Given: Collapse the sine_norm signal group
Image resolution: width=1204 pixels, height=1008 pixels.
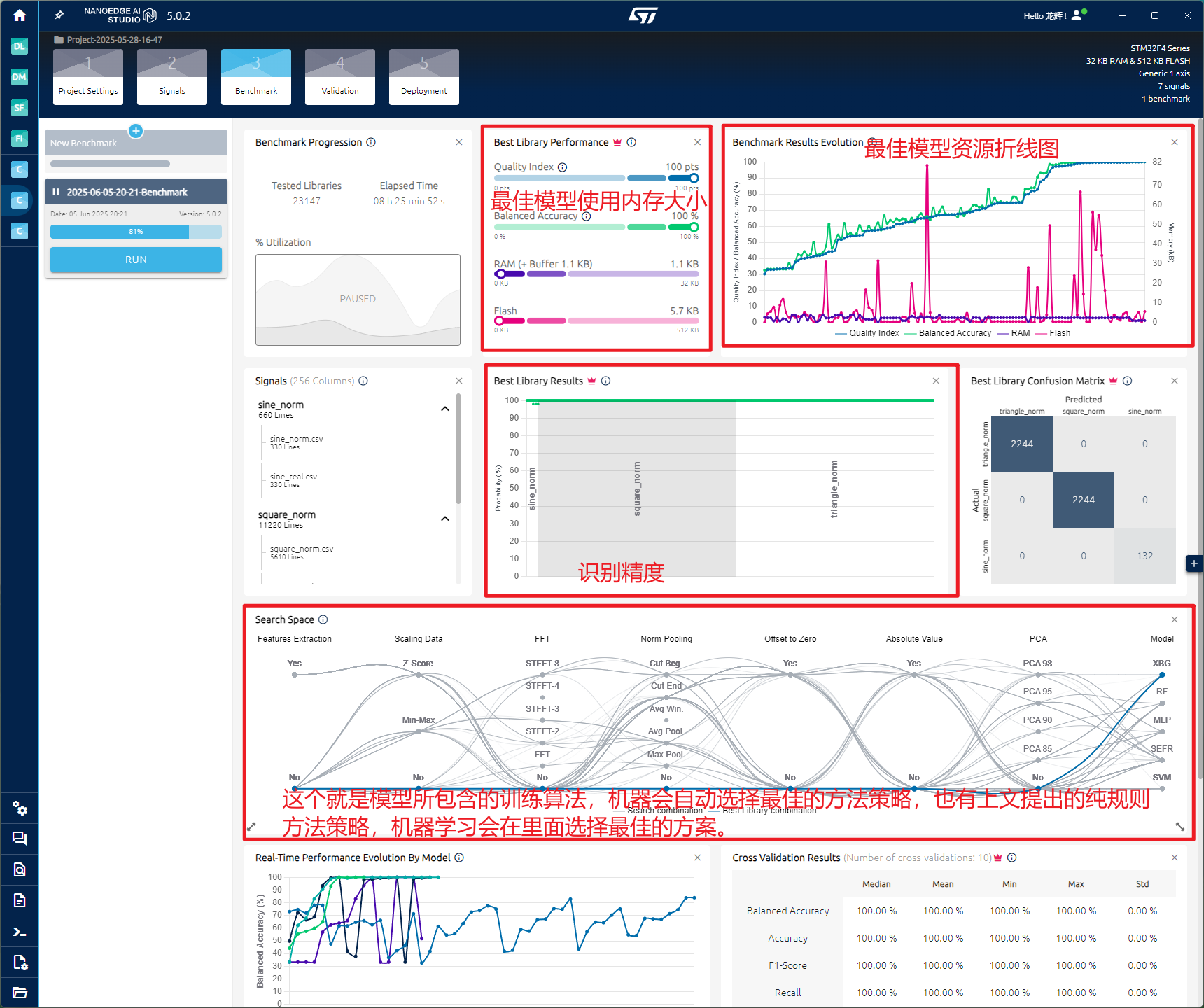Looking at the screenshot, I should 445,409.
